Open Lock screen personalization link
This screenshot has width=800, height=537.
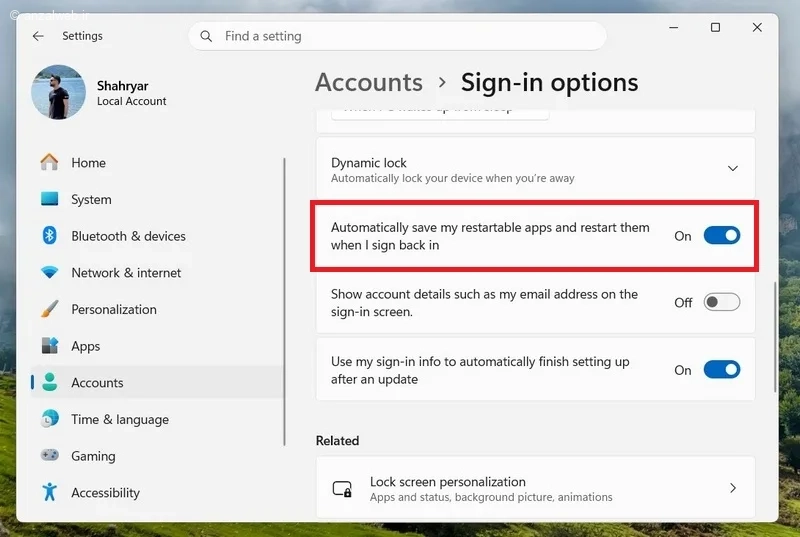click(535, 488)
